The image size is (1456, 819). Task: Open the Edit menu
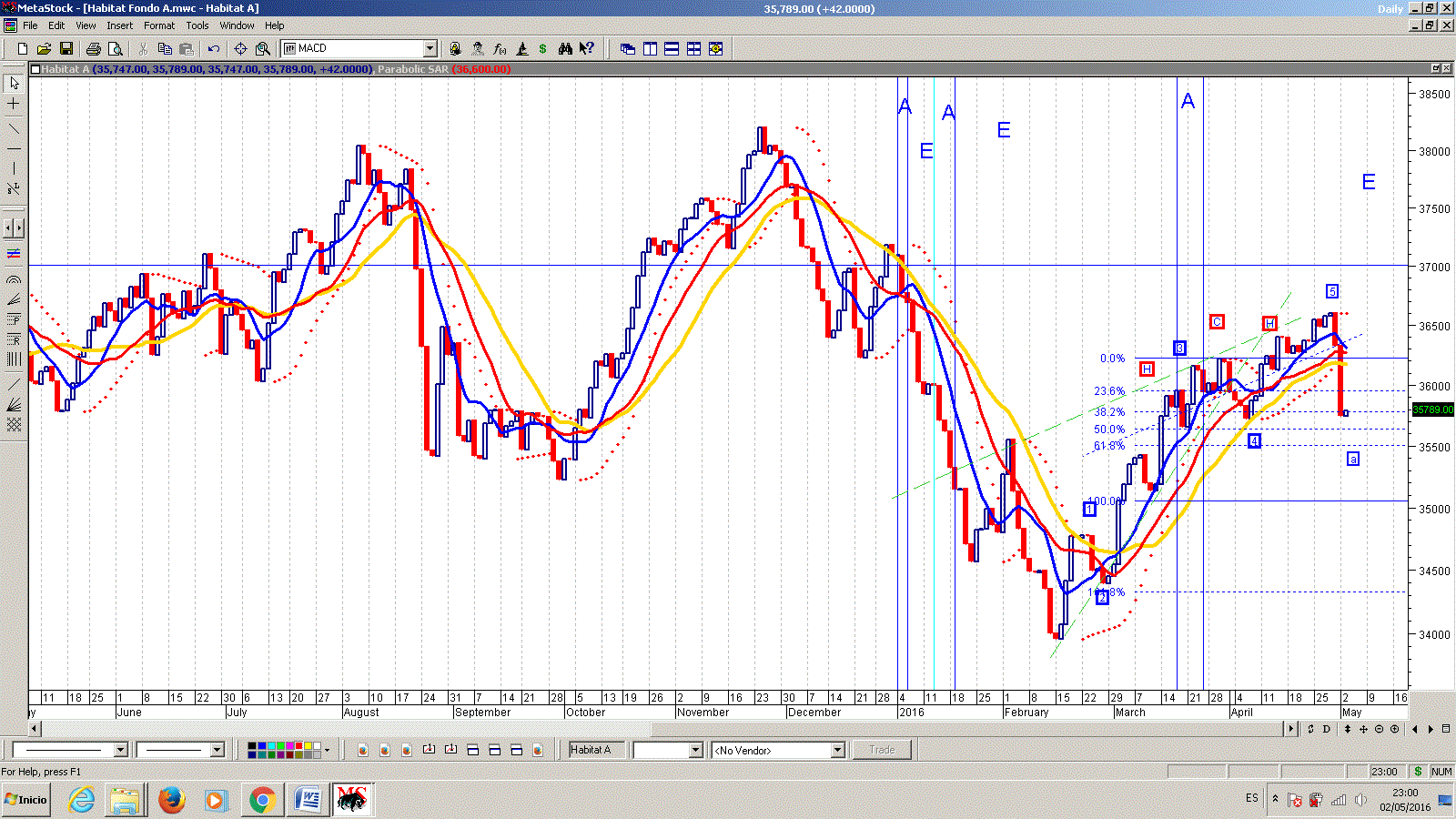click(x=56, y=25)
